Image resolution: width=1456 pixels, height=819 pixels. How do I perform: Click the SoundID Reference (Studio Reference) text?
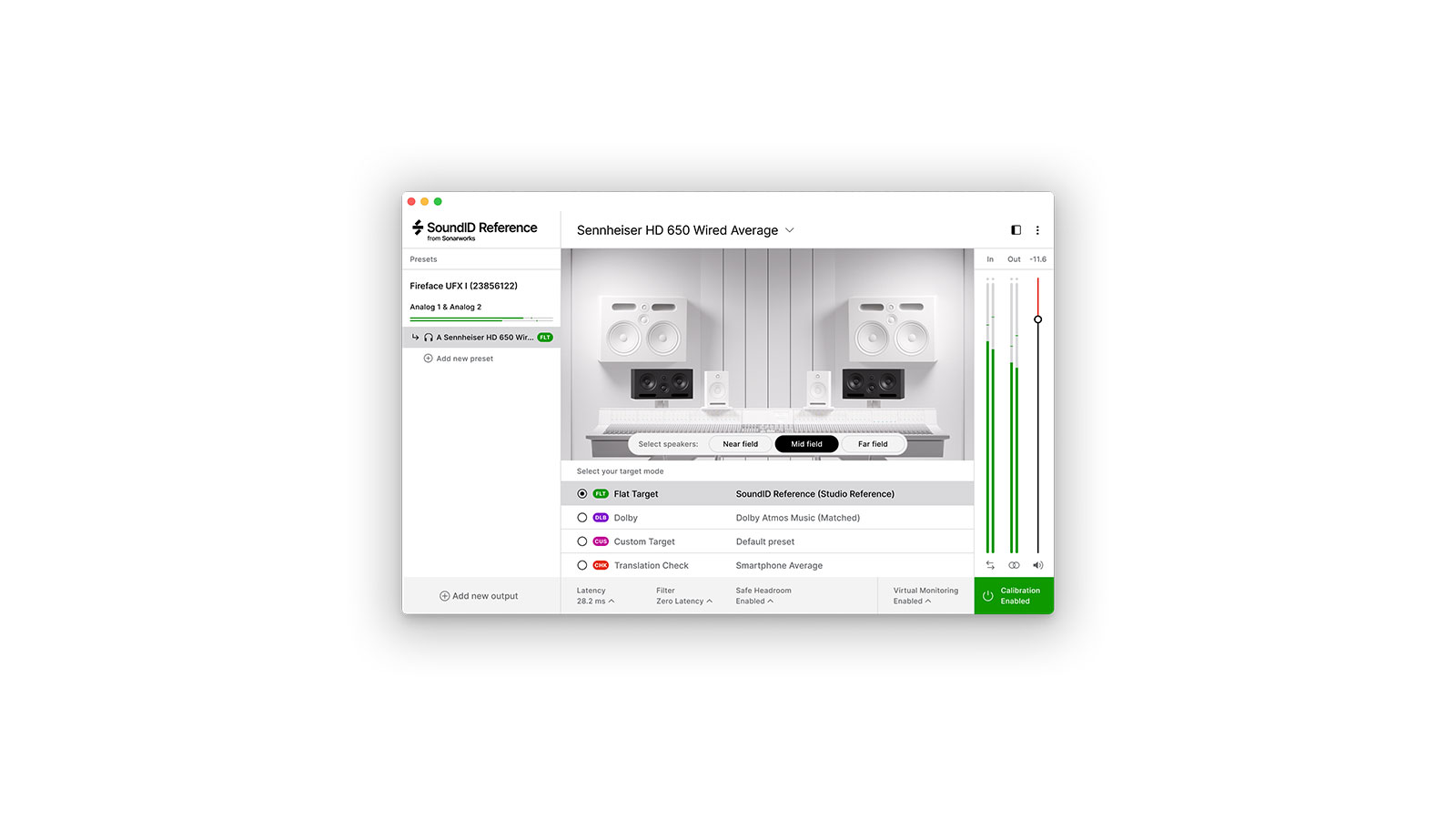point(815,494)
